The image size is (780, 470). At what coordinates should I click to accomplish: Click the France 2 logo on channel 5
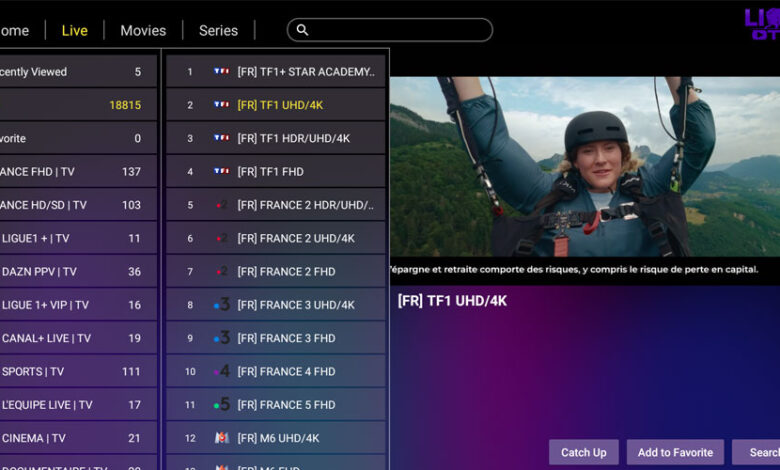[221, 205]
